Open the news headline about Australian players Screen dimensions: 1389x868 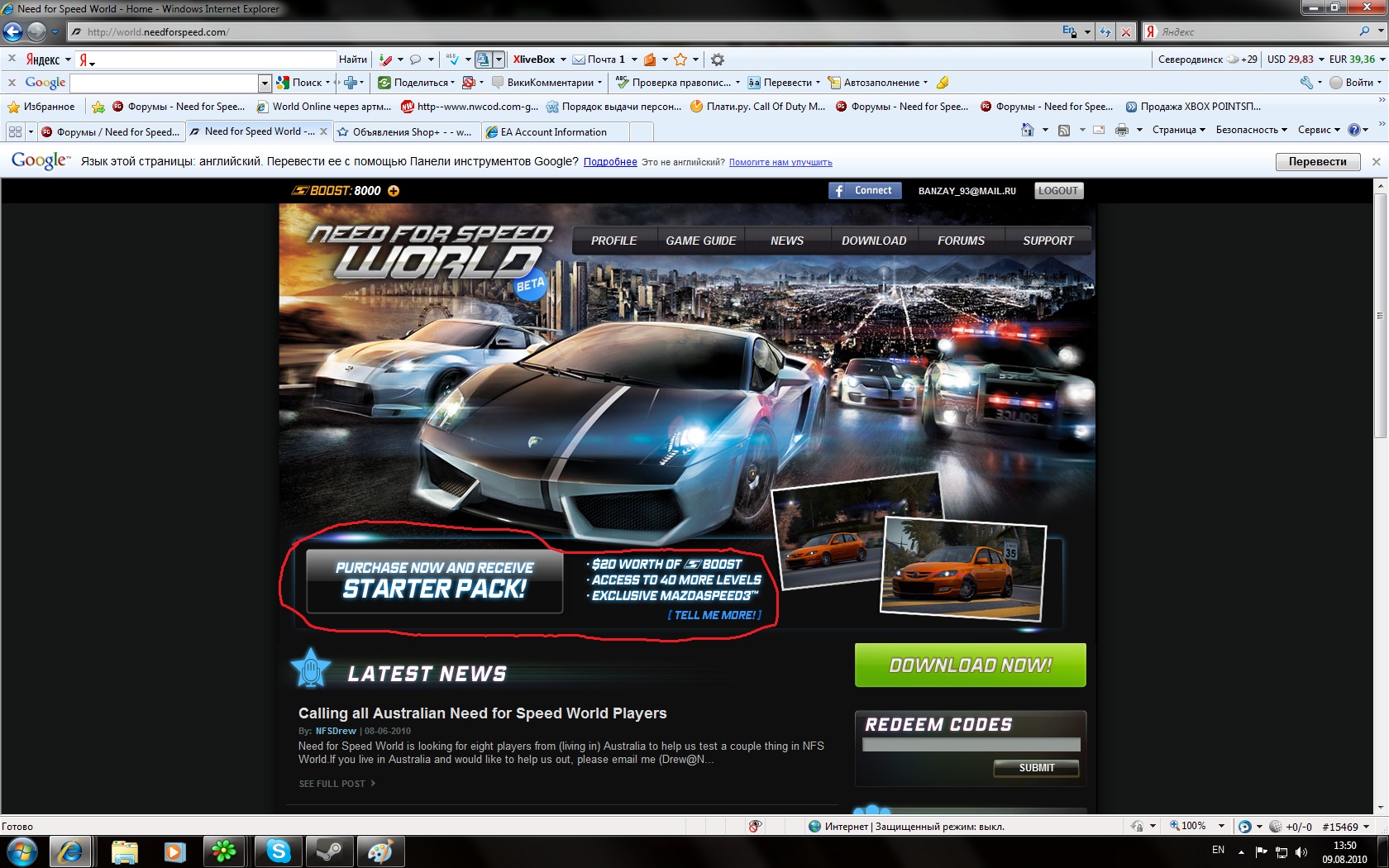click(482, 713)
